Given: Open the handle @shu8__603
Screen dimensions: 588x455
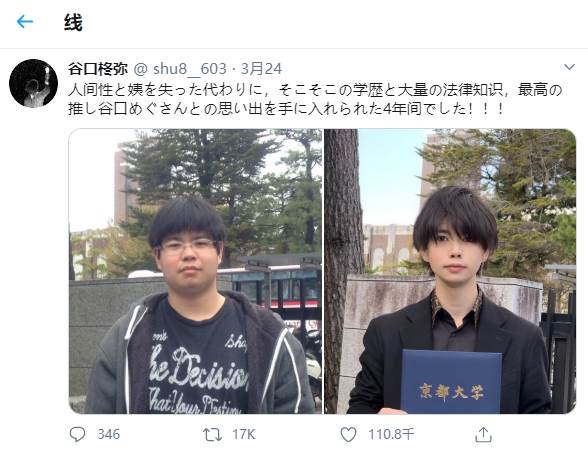Looking at the screenshot, I should [x=180, y=69].
